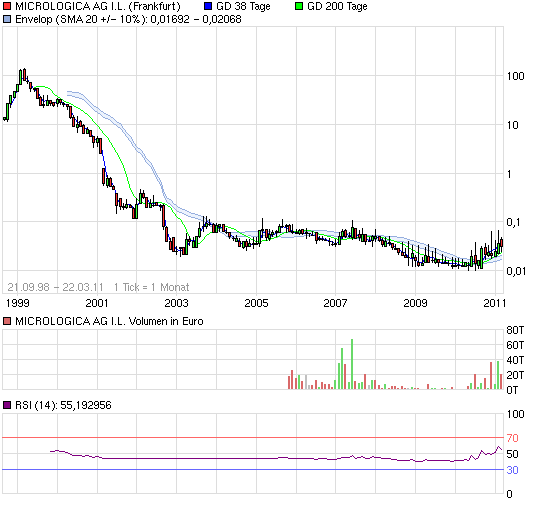Click the 2011 x-axis label
This screenshot has height=515, width=545.
[x=495, y=303]
